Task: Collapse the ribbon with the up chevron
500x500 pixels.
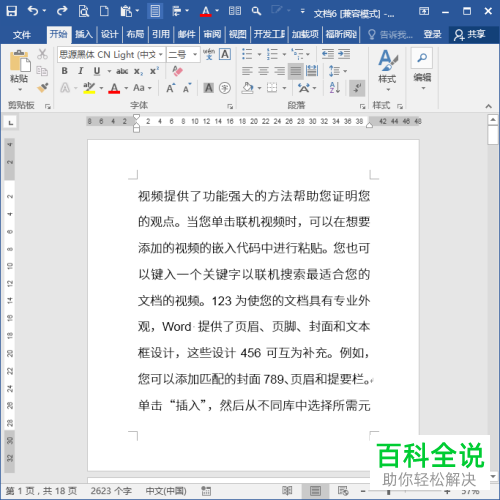Action: point(488,106)
